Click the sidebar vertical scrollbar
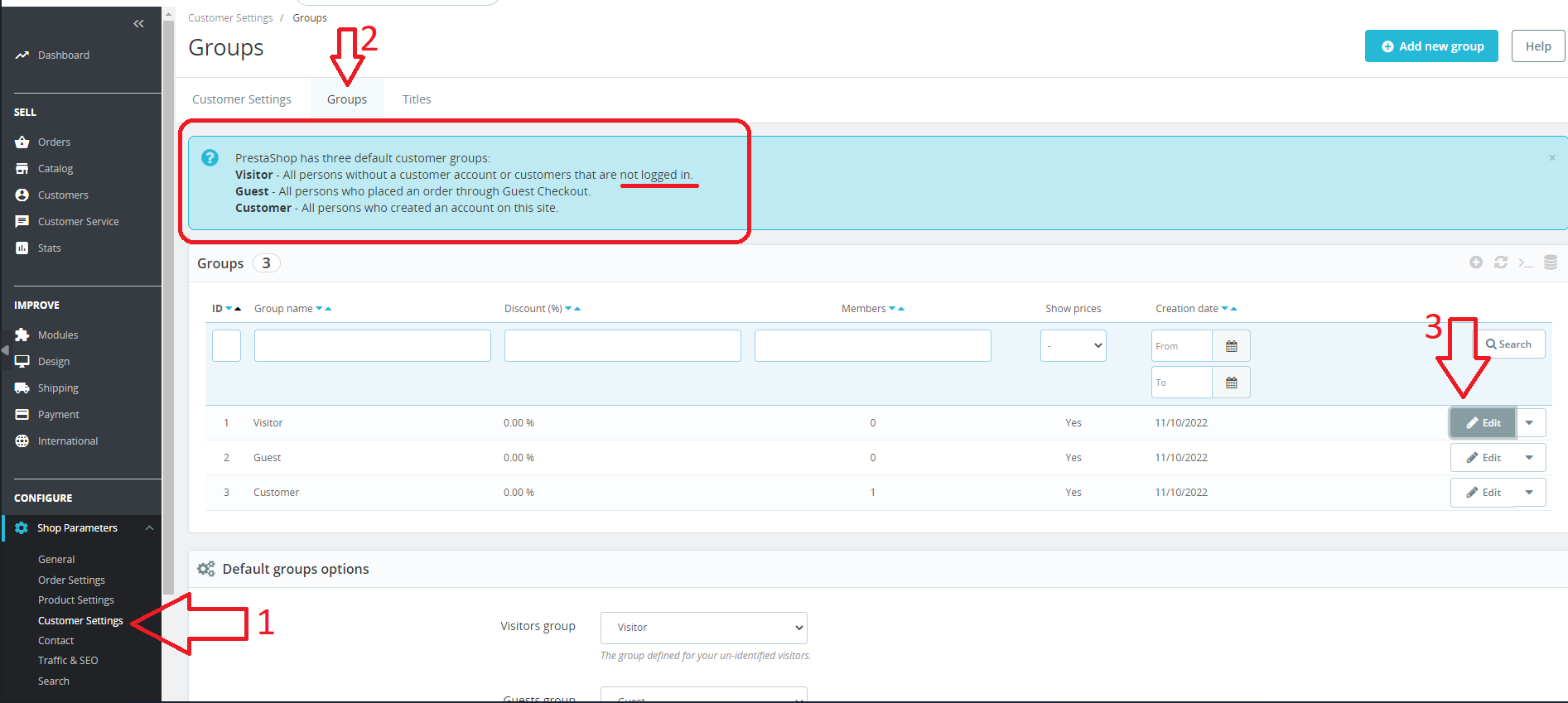 click(x=168, y=306)
